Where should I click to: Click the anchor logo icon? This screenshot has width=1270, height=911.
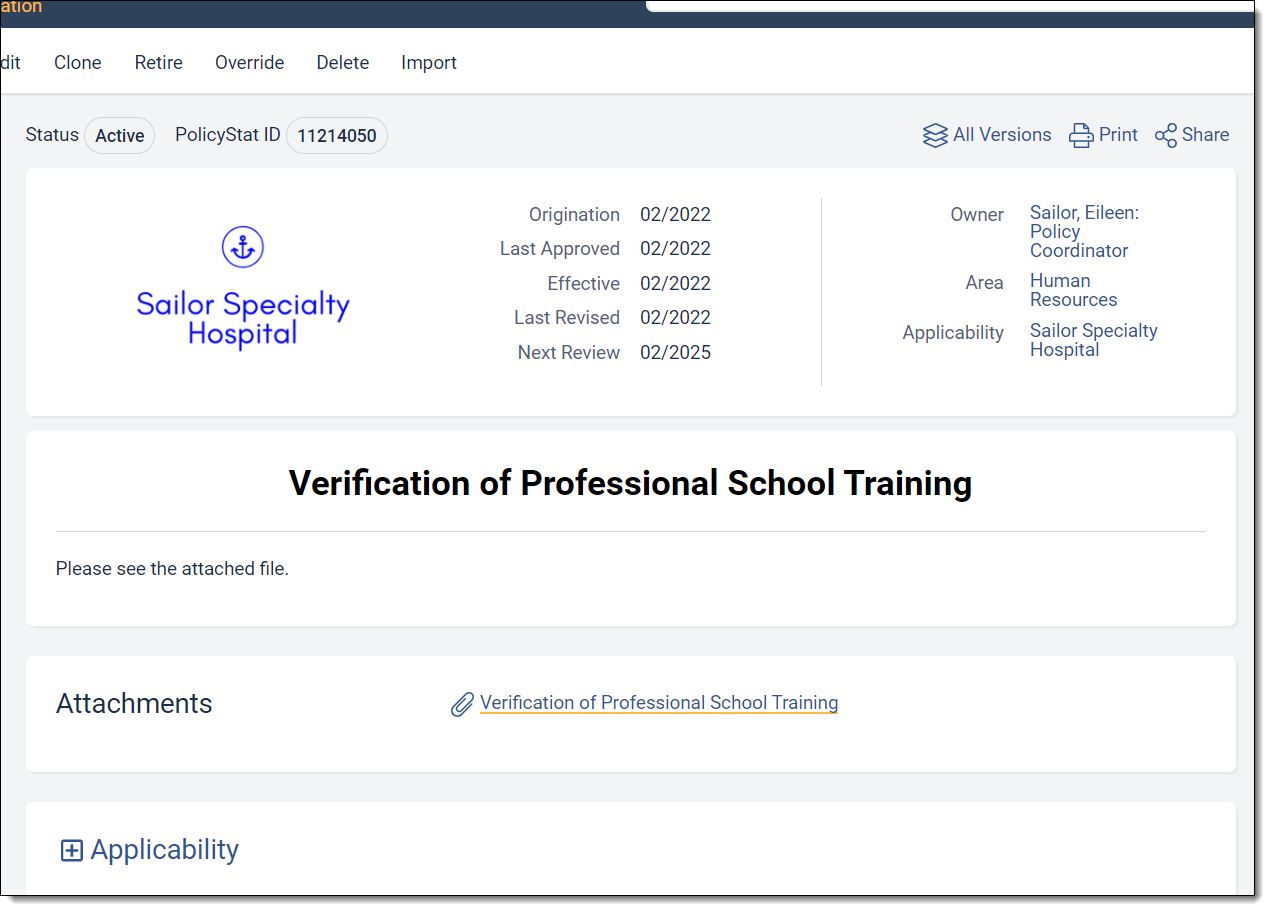243,246
